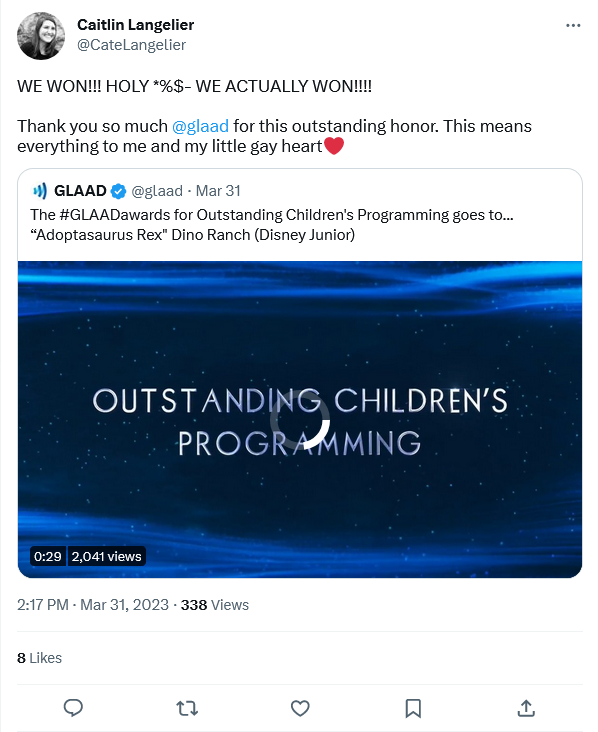Open the share tweet icon

(x=526, y=708)
